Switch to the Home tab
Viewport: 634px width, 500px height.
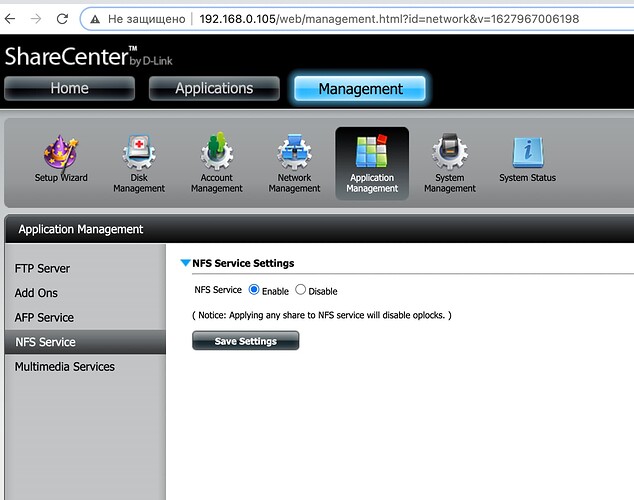tap(70, 88)
